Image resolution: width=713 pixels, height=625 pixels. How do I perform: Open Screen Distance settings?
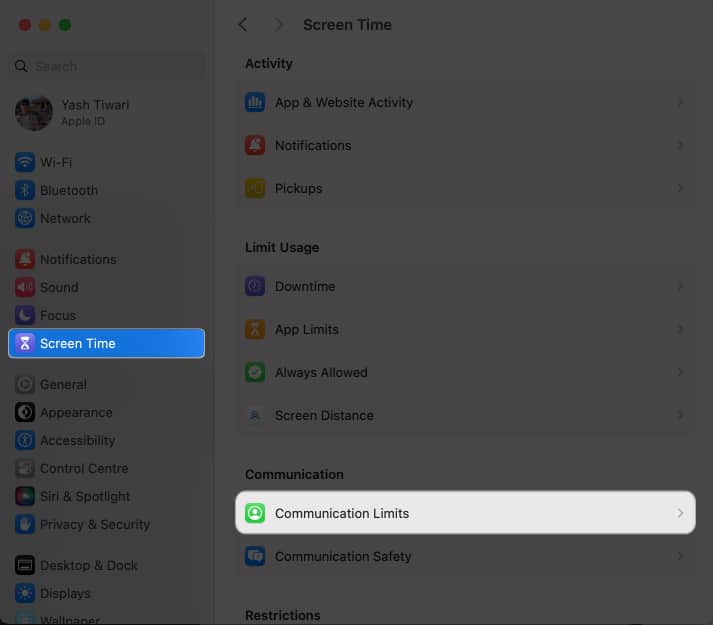pos(465,415)
